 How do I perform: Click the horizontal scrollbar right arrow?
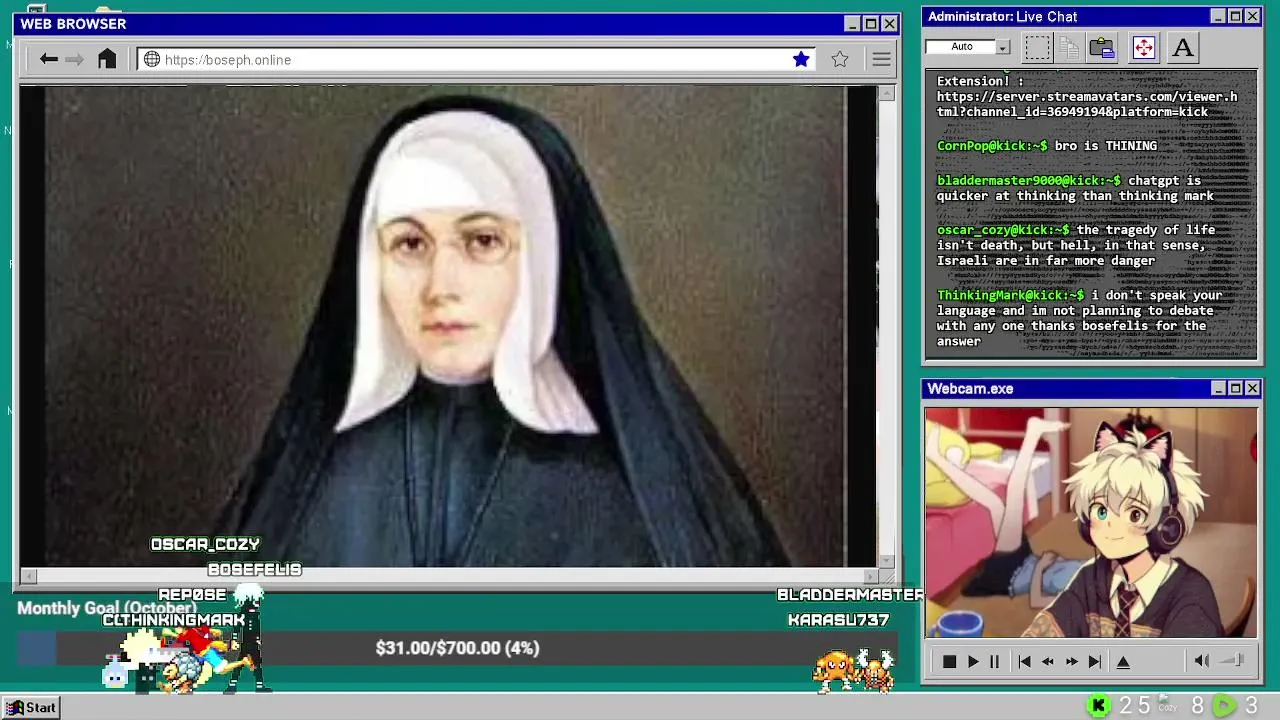pos(869,575)
